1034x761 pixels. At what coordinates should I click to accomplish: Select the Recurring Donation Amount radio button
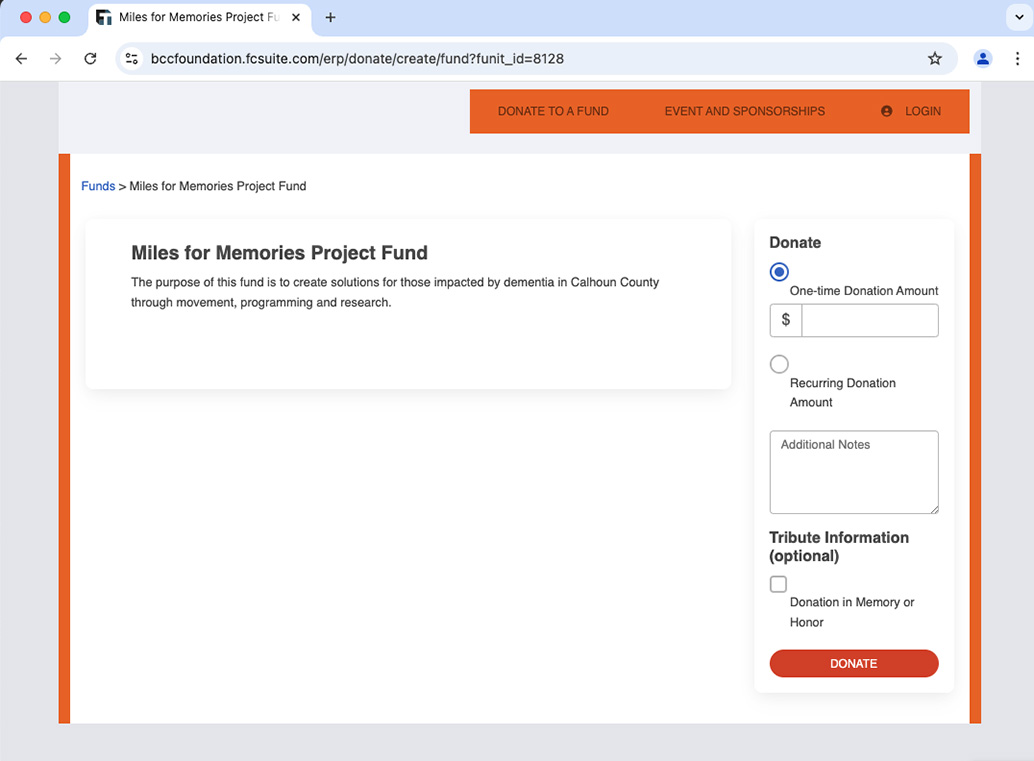(x=779, y=364)
